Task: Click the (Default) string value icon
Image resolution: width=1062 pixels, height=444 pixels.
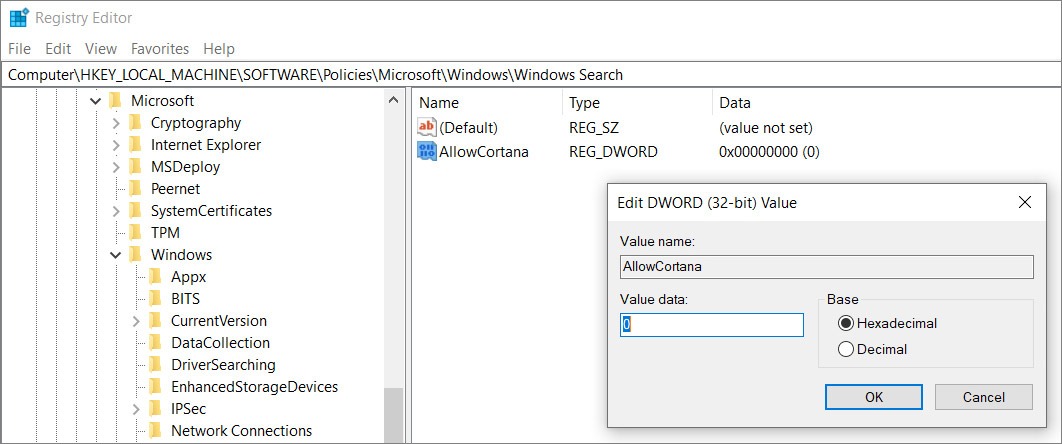Action: click(427, 127)
